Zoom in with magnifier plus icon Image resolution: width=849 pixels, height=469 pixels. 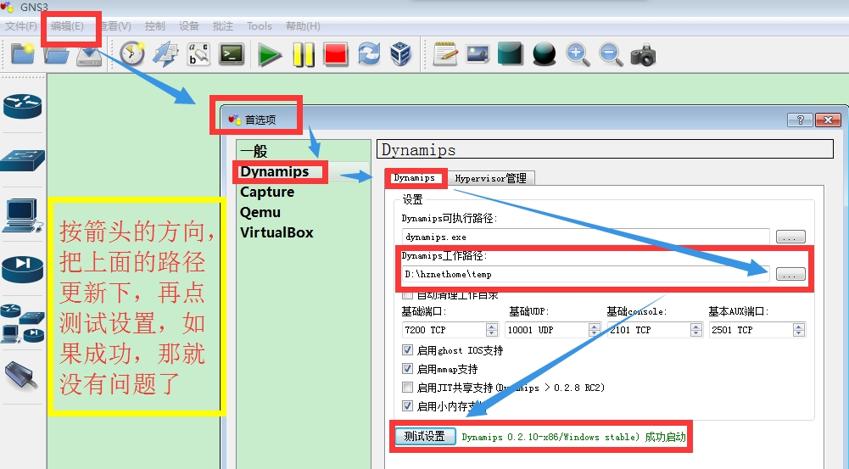click(578, 55)
